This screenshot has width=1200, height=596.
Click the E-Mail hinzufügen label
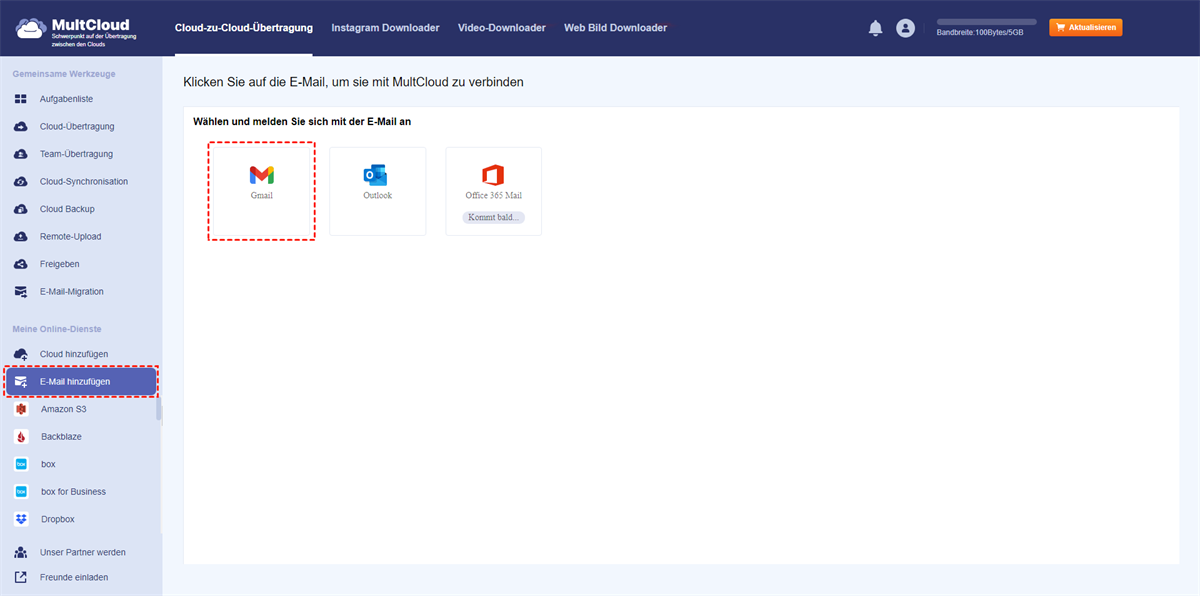point(75,382)
